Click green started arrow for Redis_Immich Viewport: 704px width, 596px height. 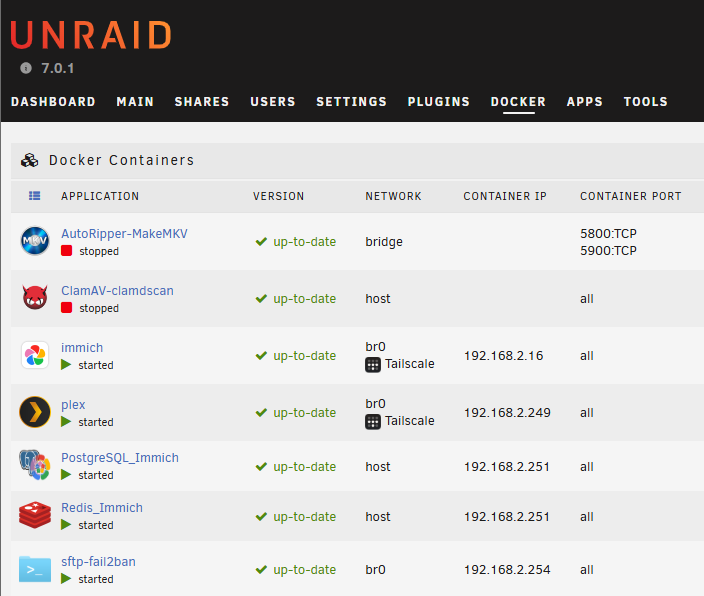[66, 525]
